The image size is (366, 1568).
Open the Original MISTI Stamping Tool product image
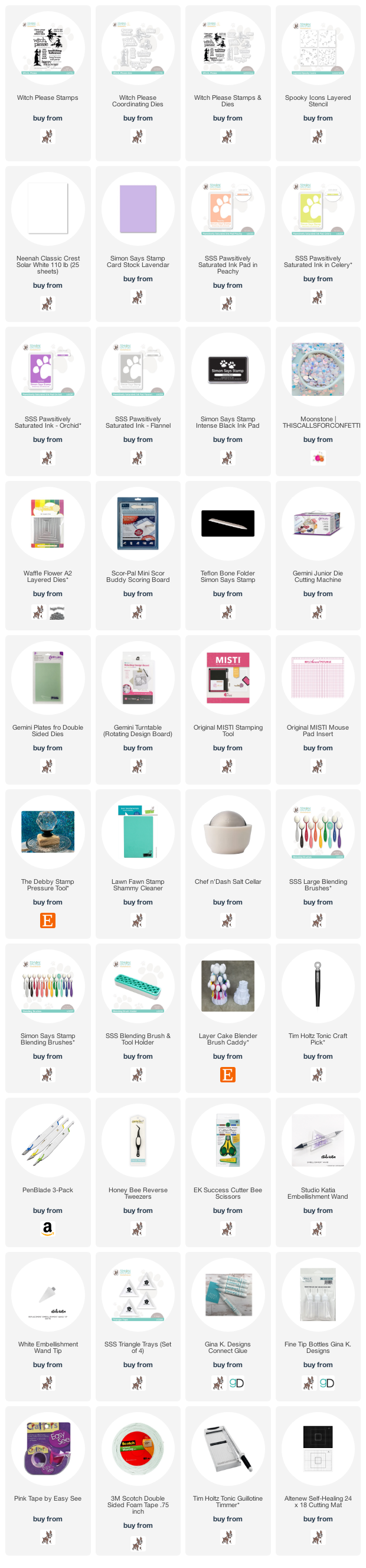click(228, 677)
